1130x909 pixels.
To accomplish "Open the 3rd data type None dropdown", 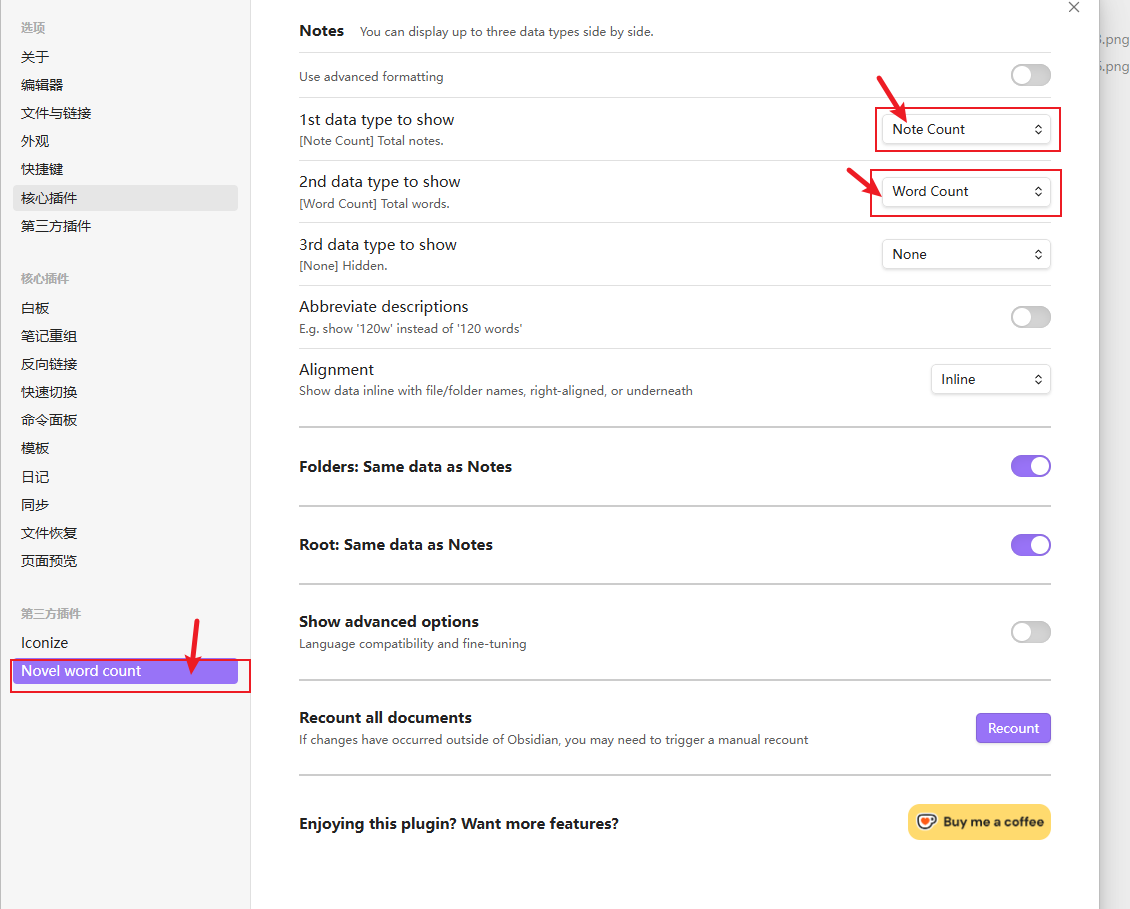I will tap(965, 254).
